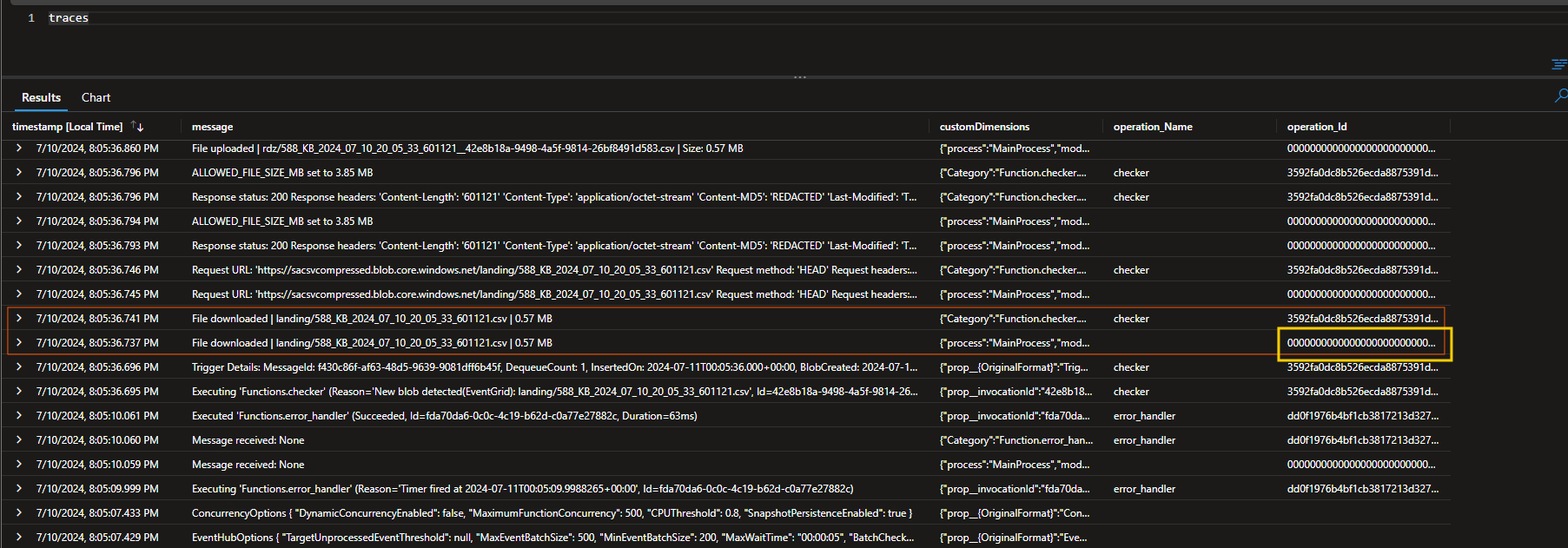
Task: Click 'checker' in the Trigger Details row
Action: (x=1131, y=367)
